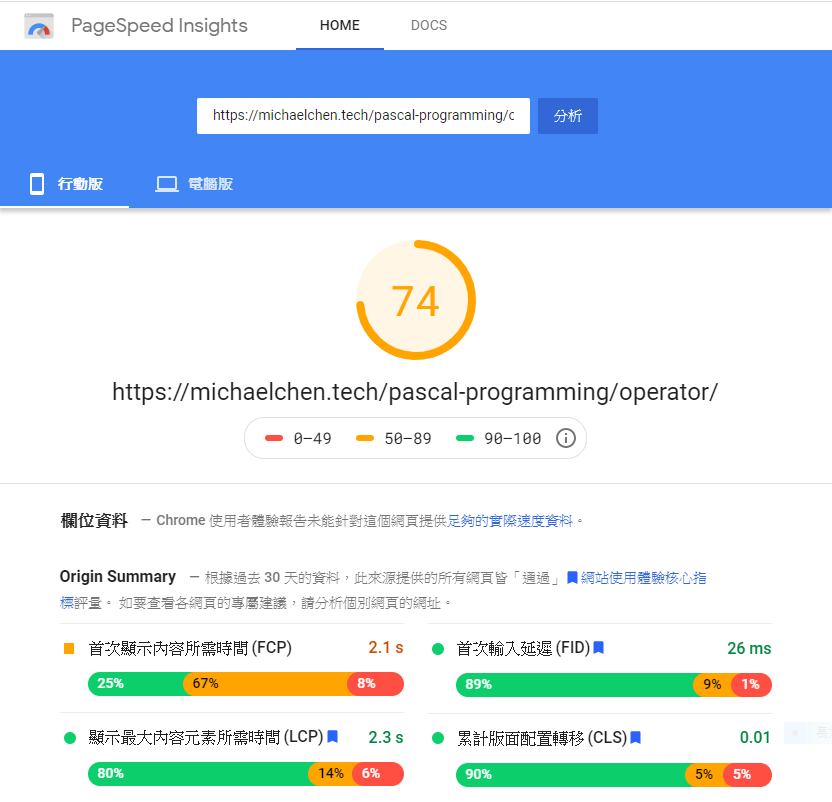Click the Origin Summary heading

[117, 577]
